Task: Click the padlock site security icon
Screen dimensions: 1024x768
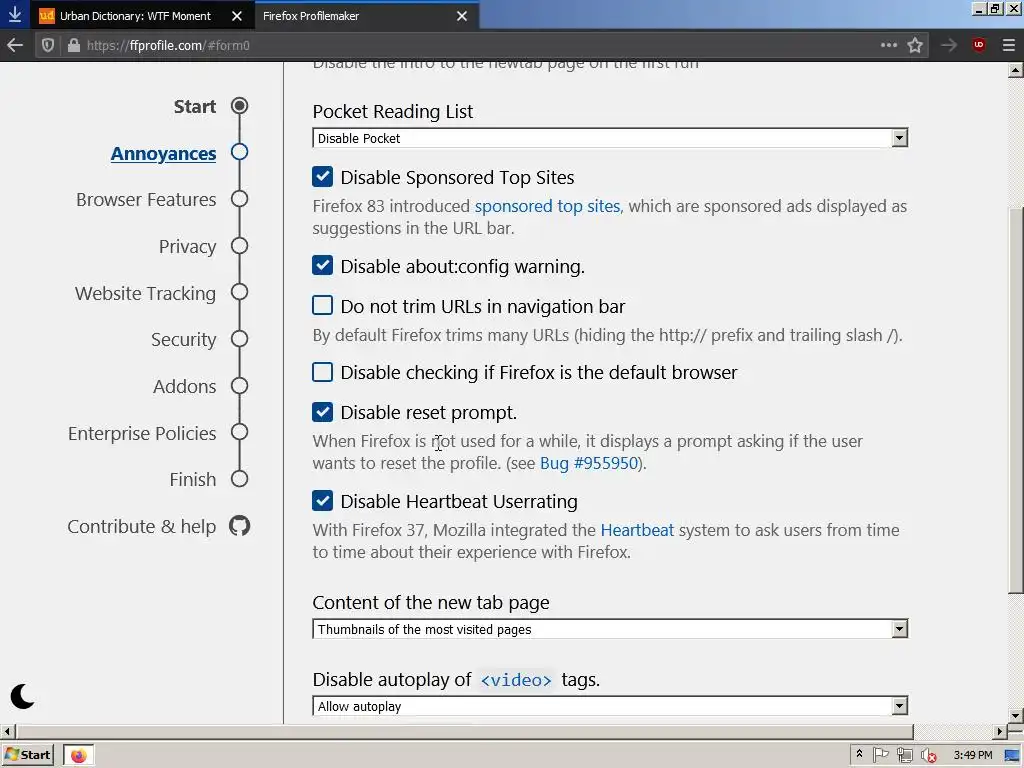Action: 74,45
